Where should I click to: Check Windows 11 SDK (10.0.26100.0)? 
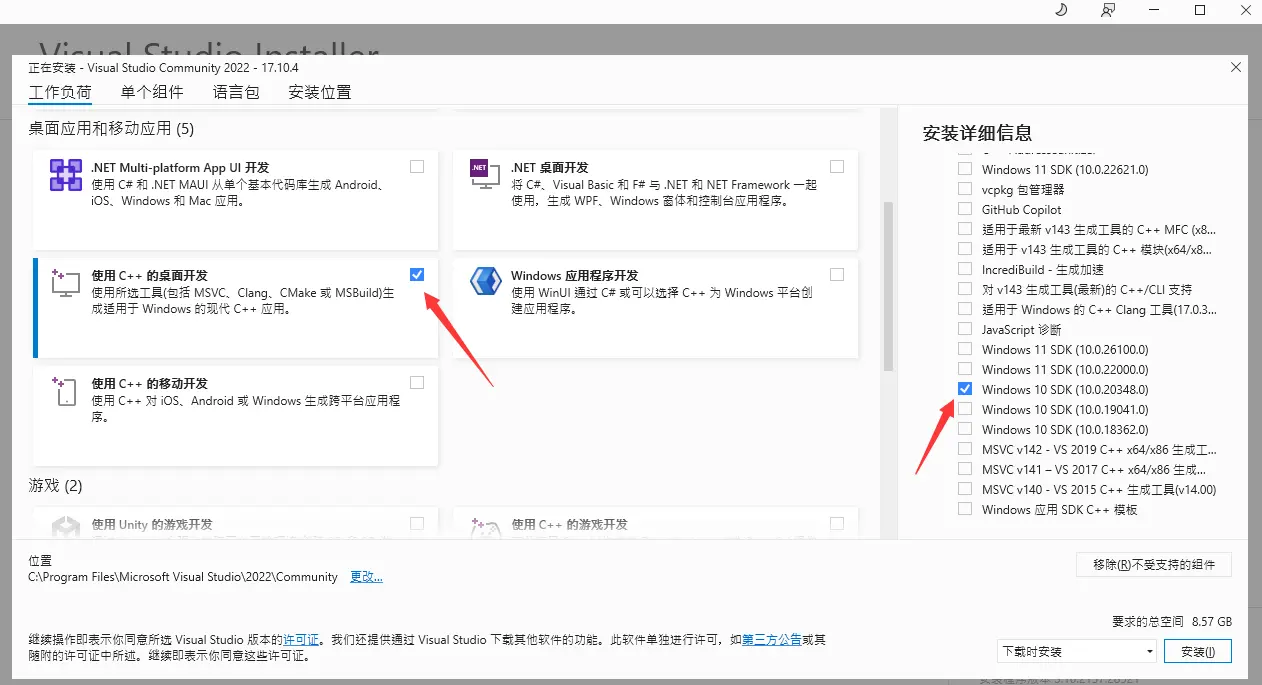coord(965,349)
